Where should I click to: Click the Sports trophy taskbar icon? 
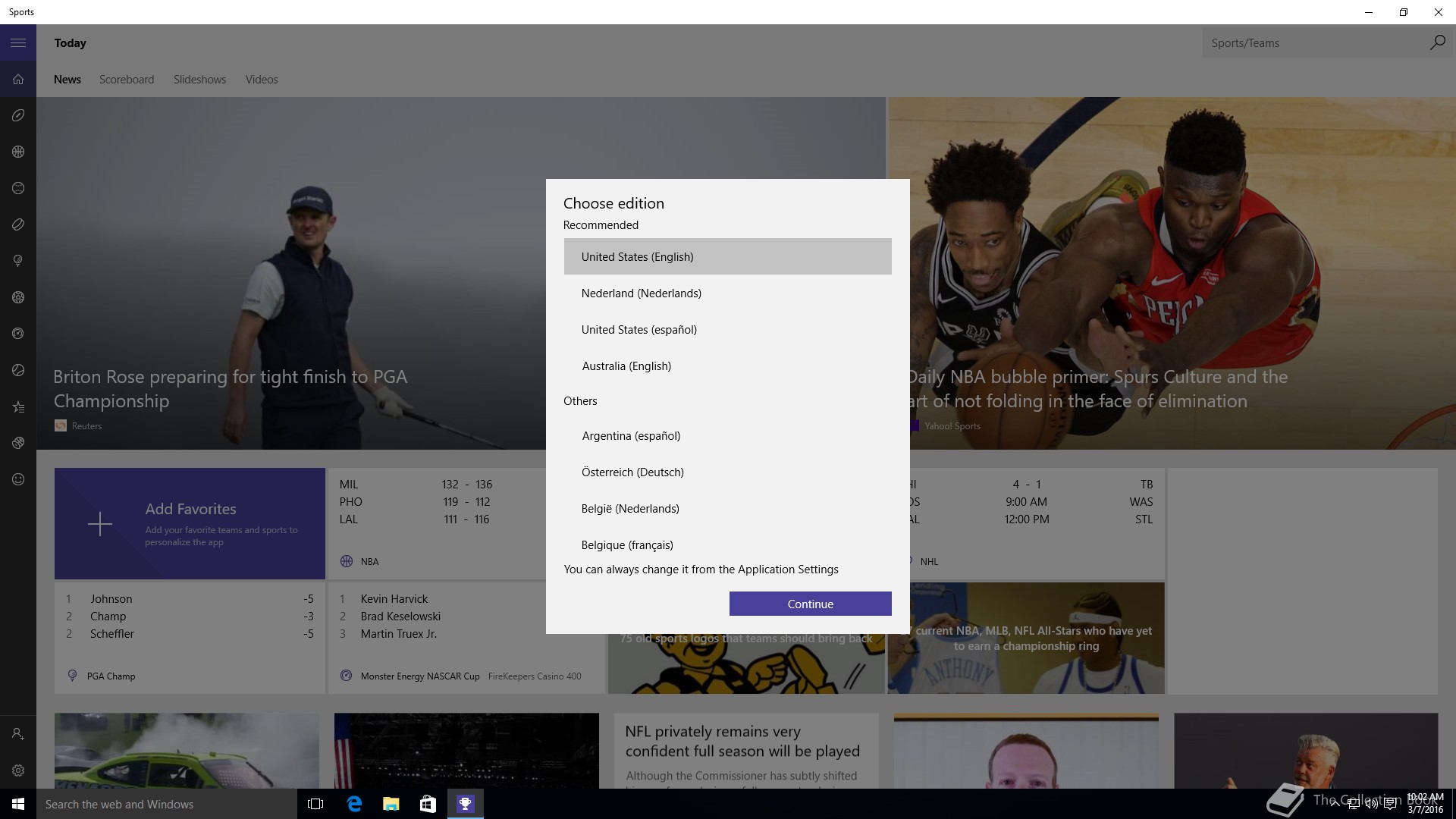[465, 804]
